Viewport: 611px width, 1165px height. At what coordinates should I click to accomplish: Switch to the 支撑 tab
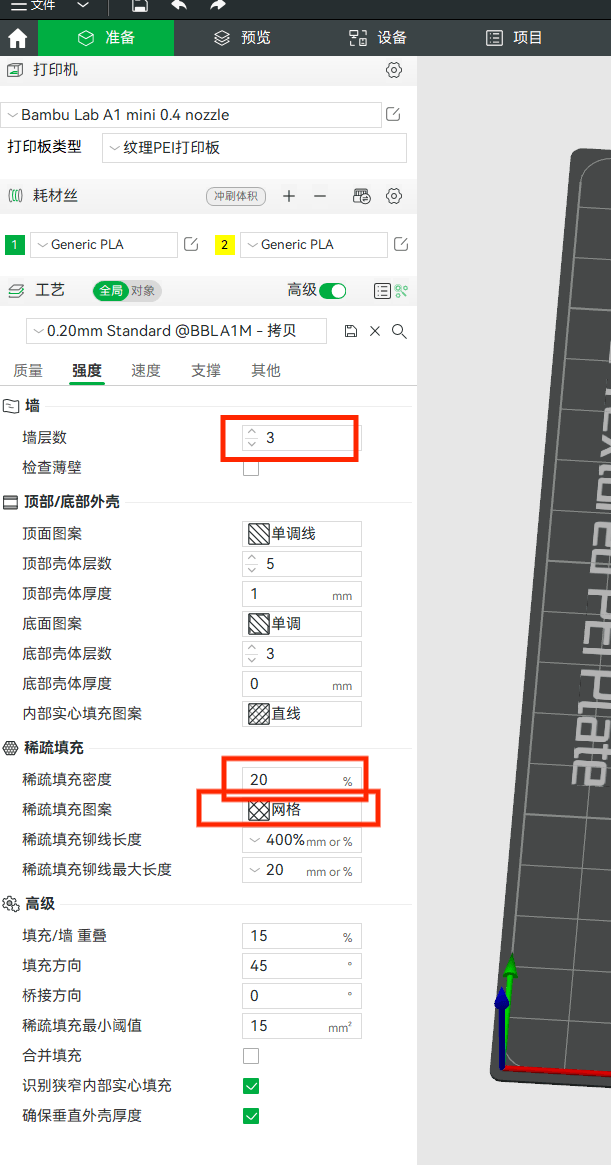[206, 371]
